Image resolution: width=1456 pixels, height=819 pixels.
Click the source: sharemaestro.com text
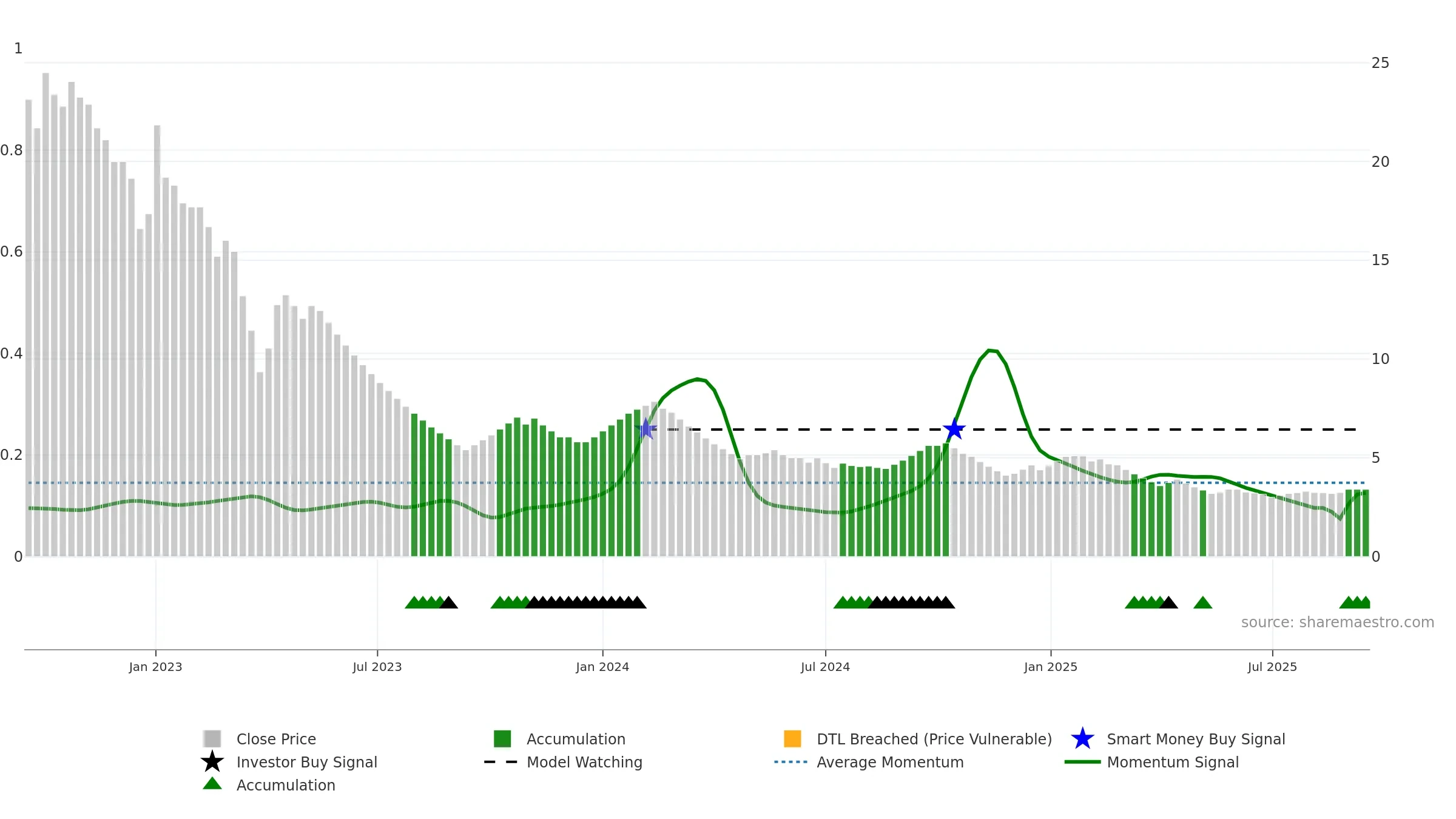click(1338, 622)
